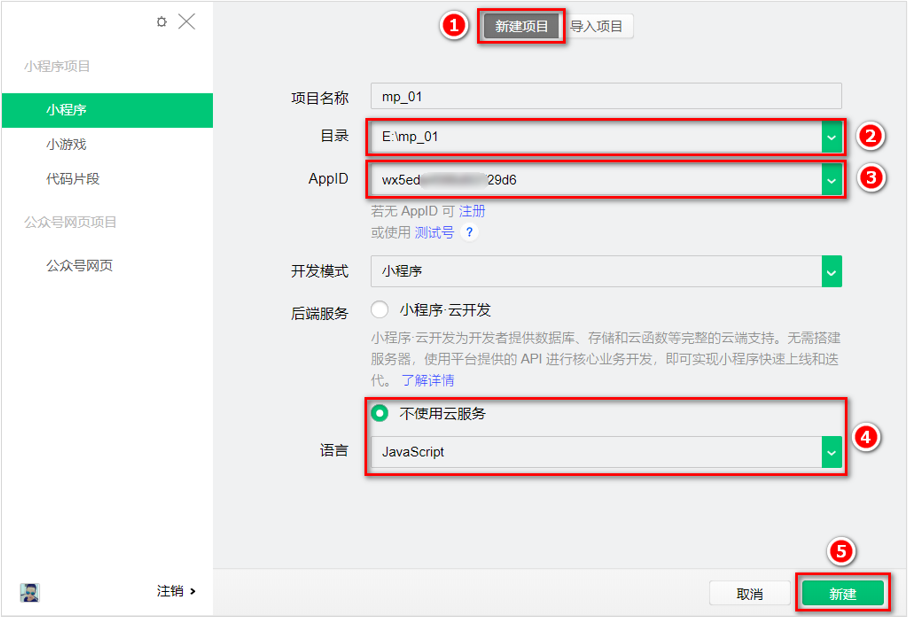Close the project dialog with X icon
908x617 pixels.
(186, 22)
